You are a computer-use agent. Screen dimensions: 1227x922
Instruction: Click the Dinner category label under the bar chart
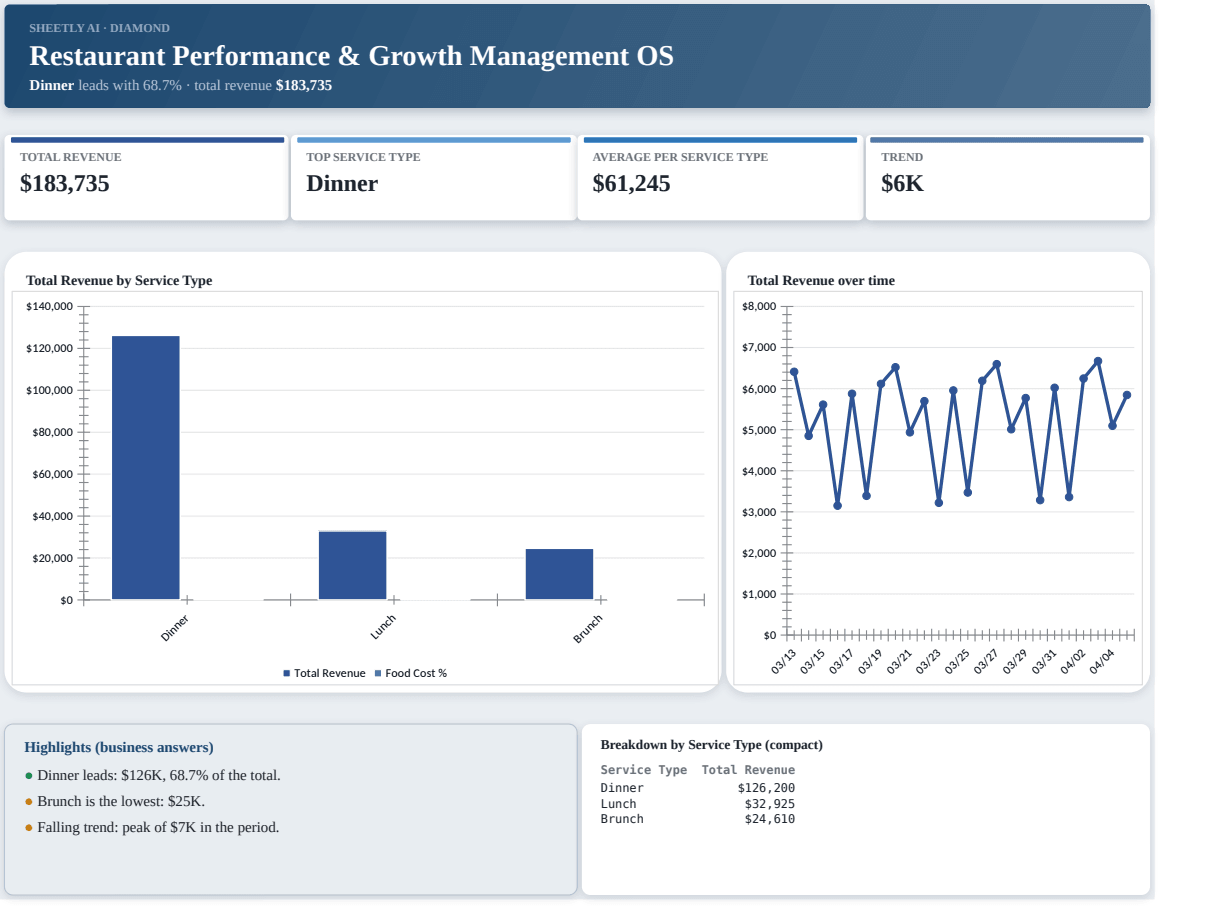(x=175, y=627)
